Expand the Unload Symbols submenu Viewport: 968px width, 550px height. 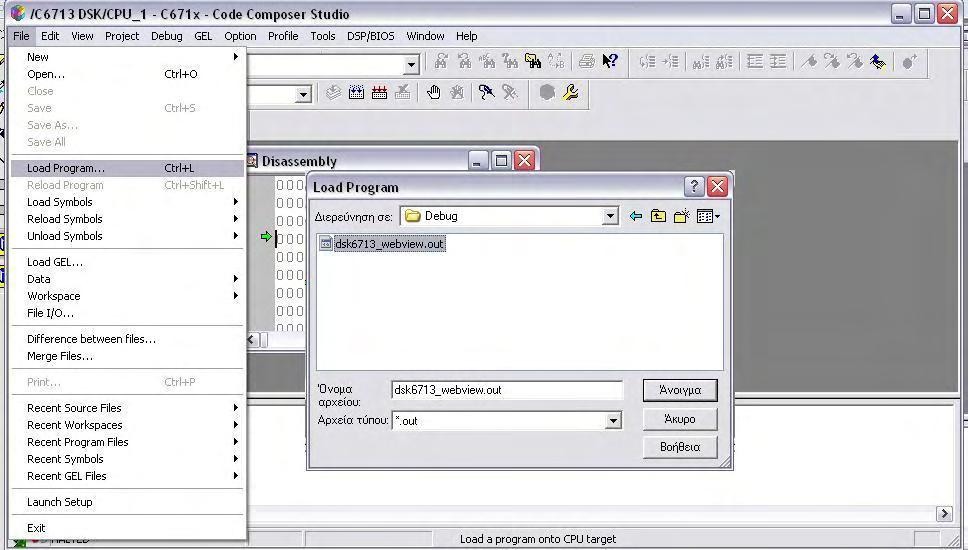(127, 236)
